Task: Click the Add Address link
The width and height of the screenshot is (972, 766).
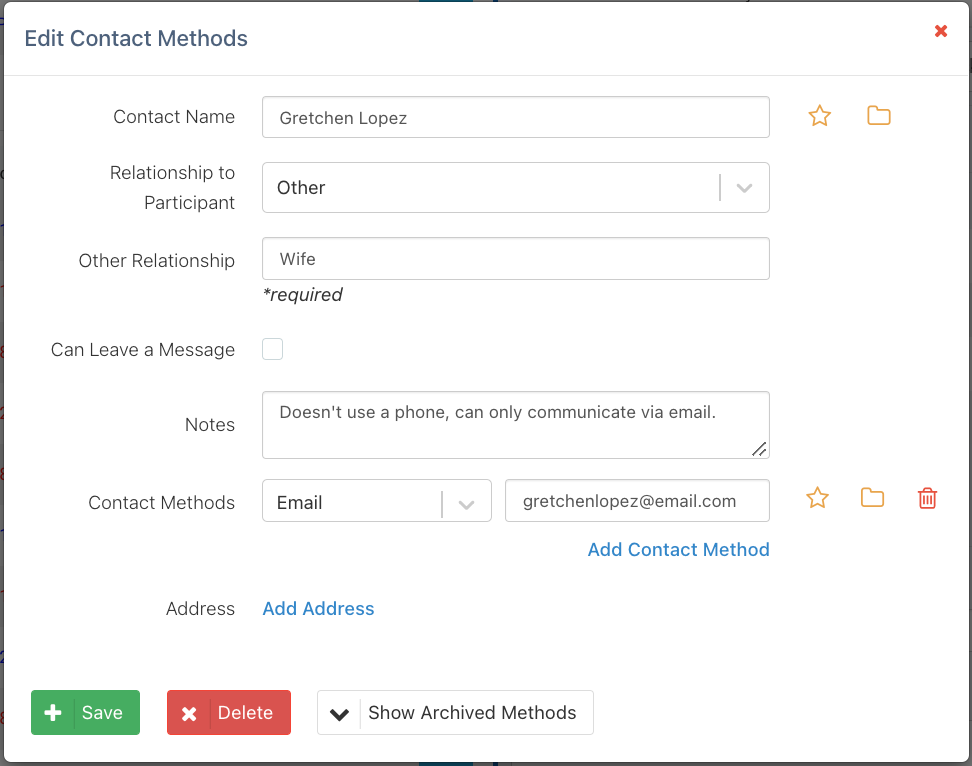Action: [x=318, y=608]
